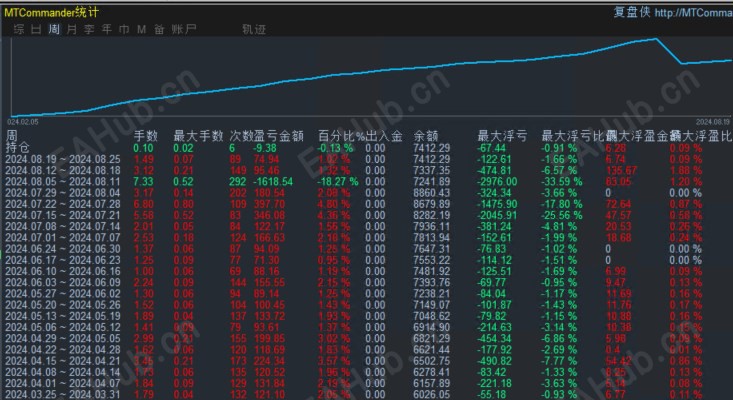Click the -2976.00 max floating loss
Screen dimensions: 733x400
coord(497,182)
